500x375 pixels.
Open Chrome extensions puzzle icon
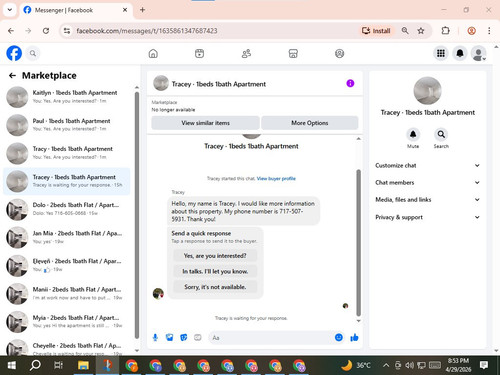pyautogui.click(x=445, y=31)
